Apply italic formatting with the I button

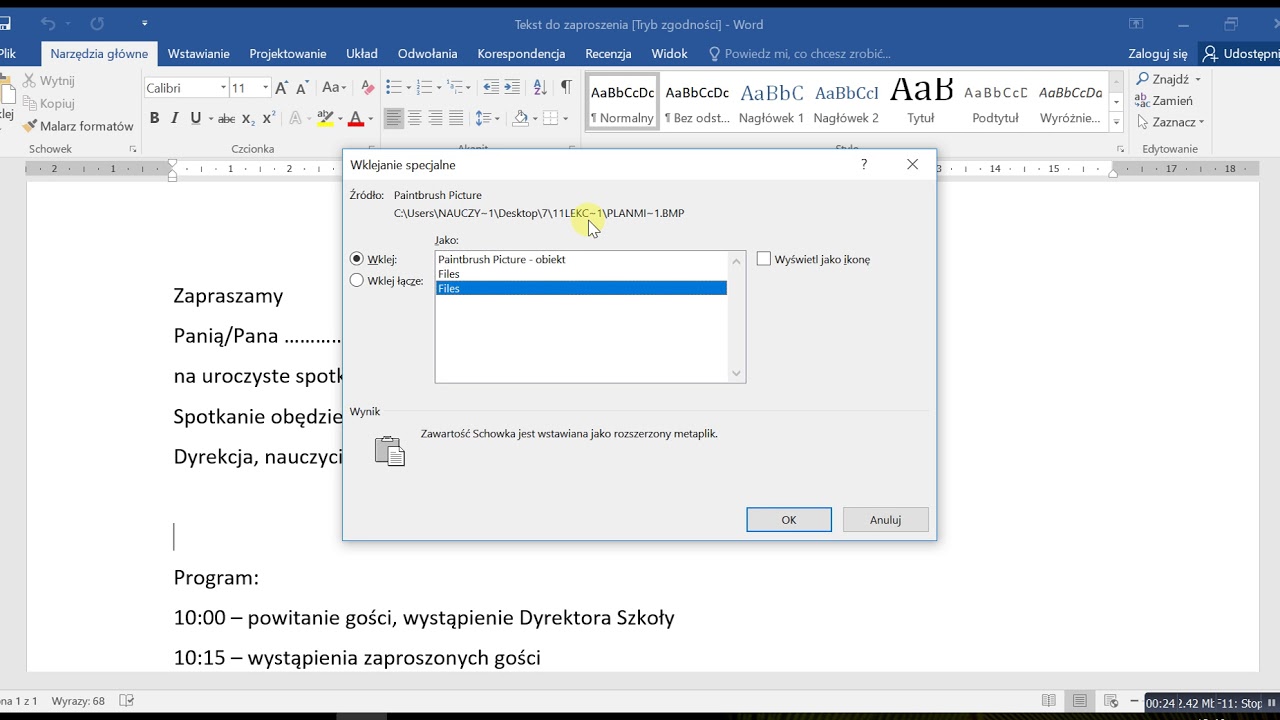175,118
